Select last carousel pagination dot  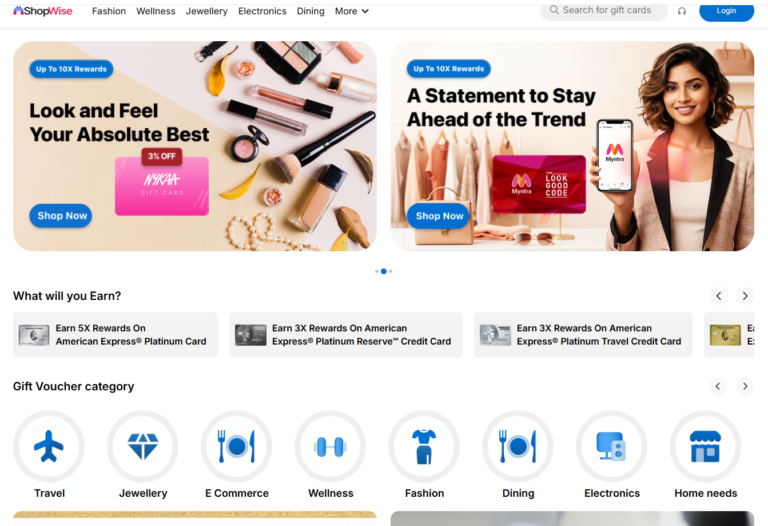point(390,271)
